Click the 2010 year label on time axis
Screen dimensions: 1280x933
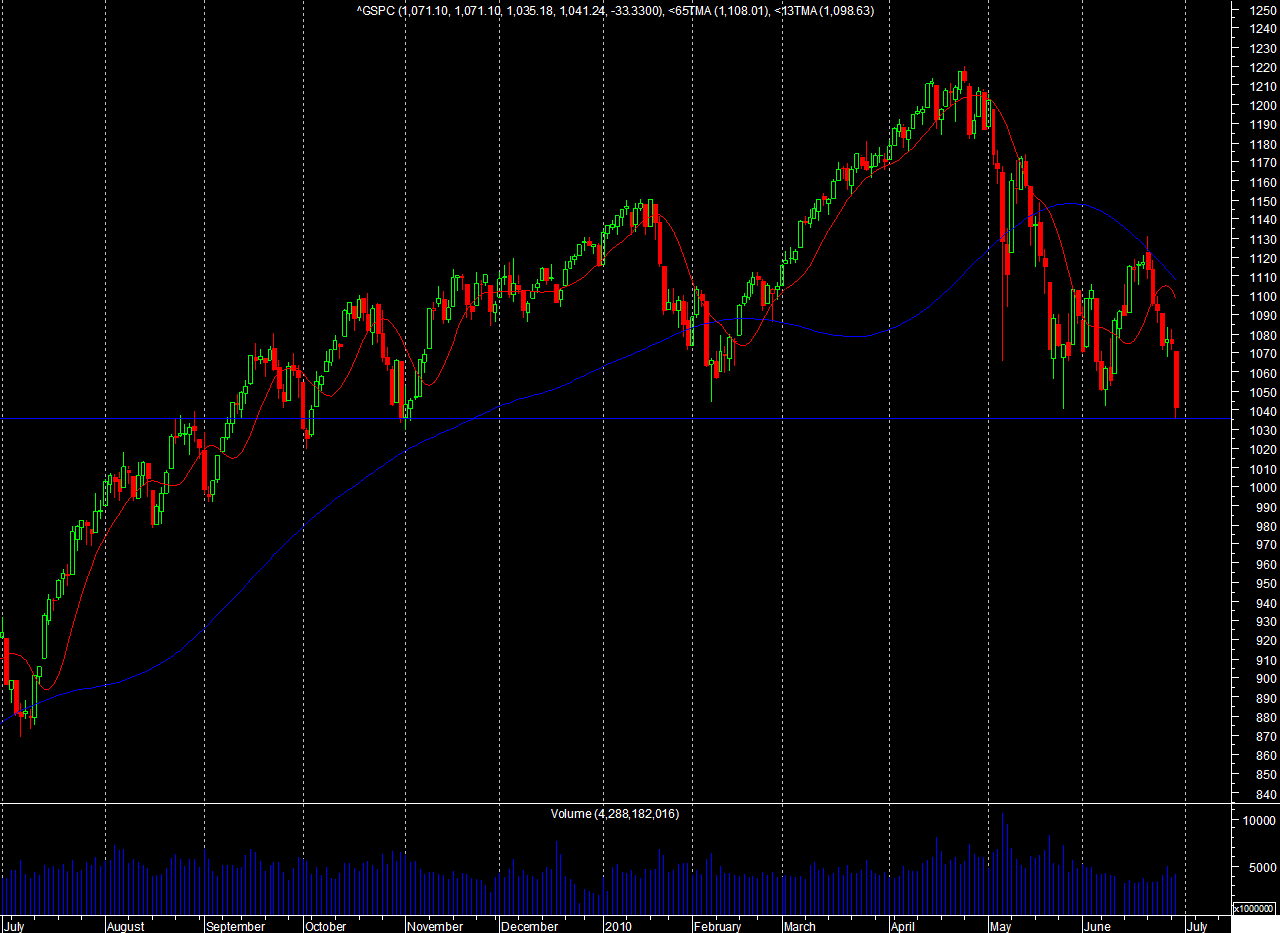point(619,926)
